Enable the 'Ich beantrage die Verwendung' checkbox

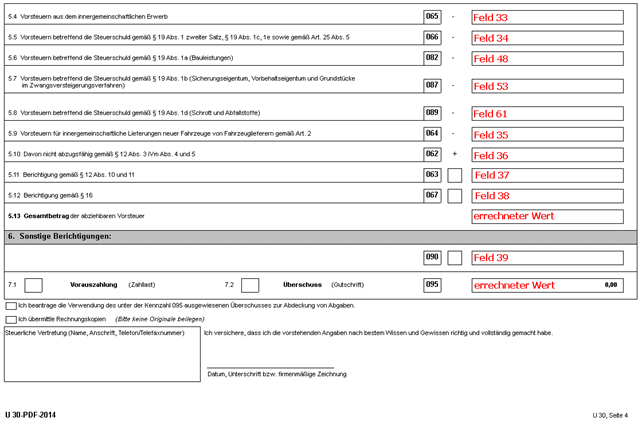11,306
